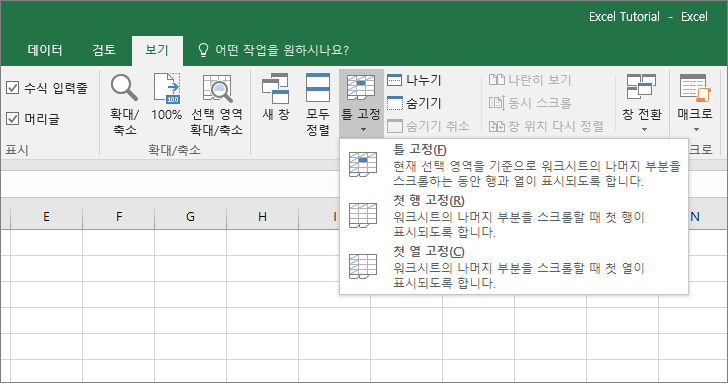Arrange windows with 모두 정렬 icon
728x383 pixels.
[318, 88]
